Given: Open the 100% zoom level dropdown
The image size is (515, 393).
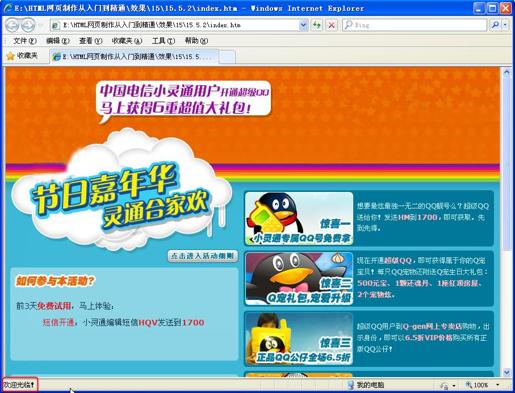Looking at the screenshot, I should pos(498,385).
